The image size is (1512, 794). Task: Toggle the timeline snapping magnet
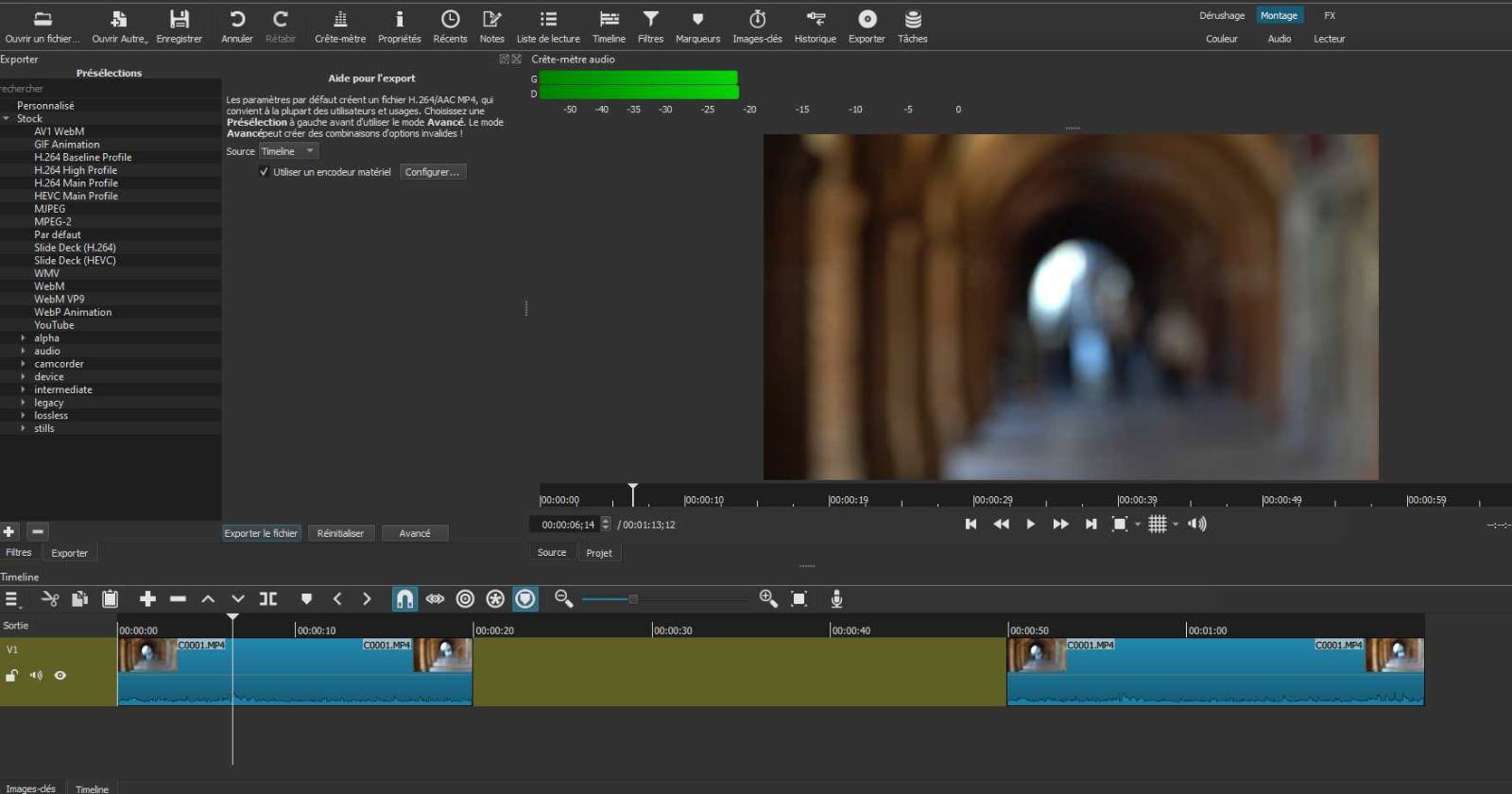(404, 599)
